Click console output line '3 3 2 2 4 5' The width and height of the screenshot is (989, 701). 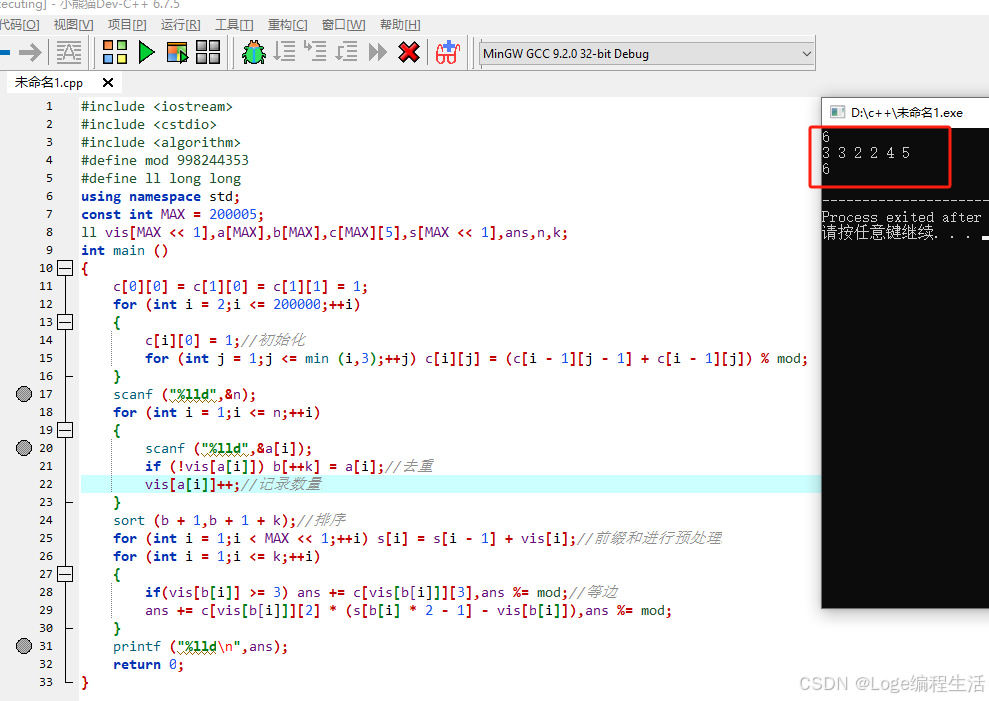[866, 153]
